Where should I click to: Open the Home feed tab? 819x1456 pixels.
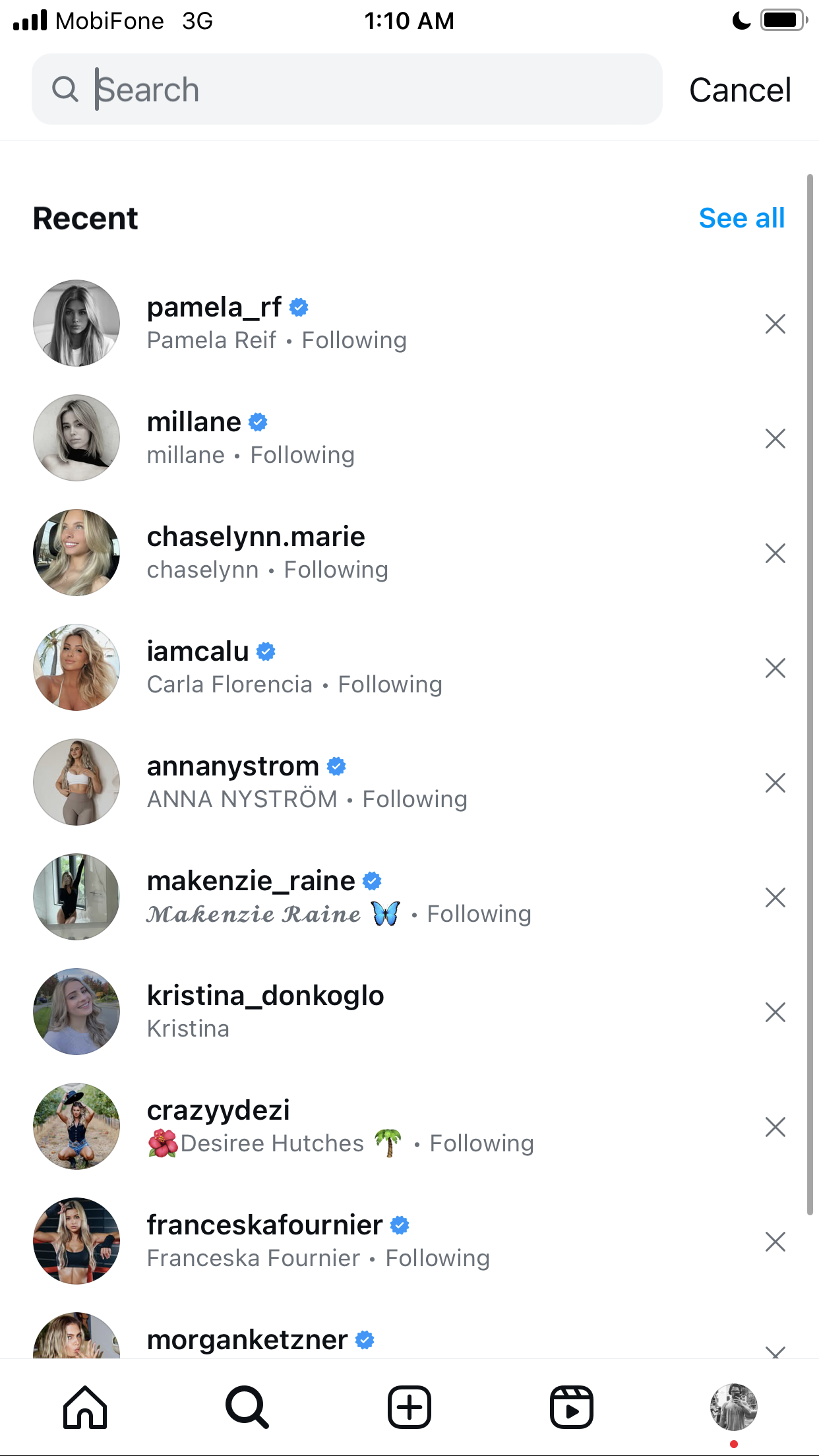coord(85,1407)
